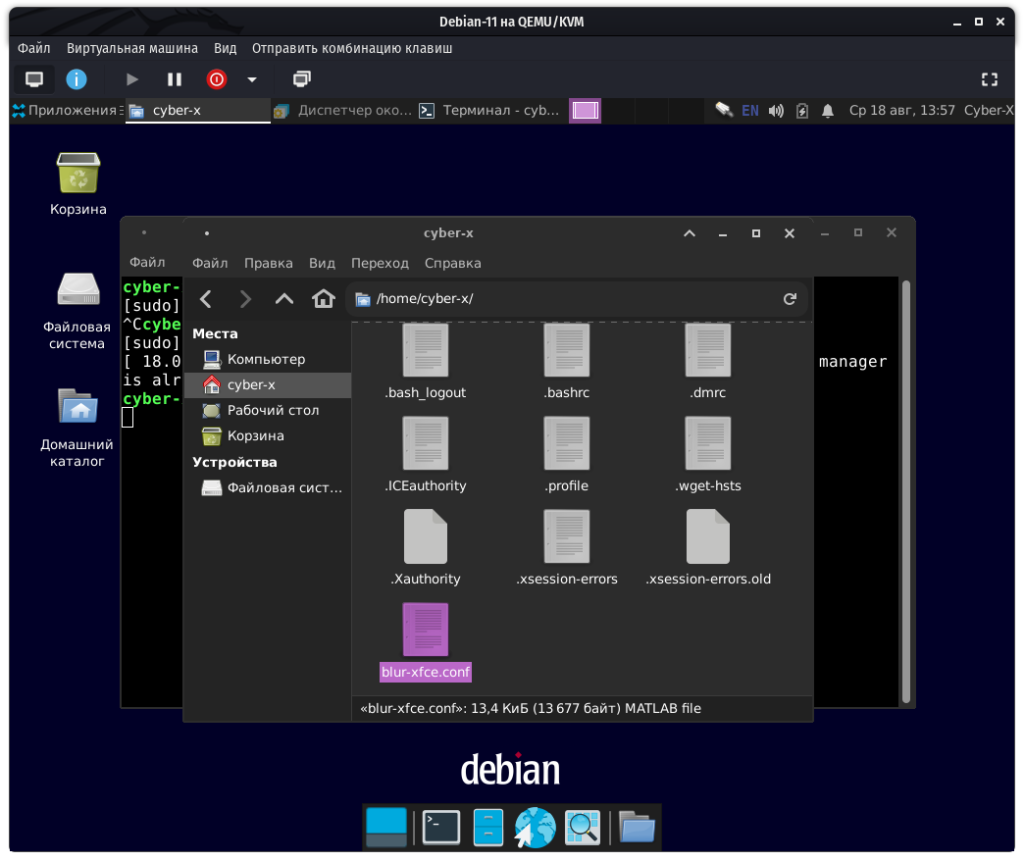Open the Приложения applications menu
Screen dimensions: 1024x861
coord(64,110)
